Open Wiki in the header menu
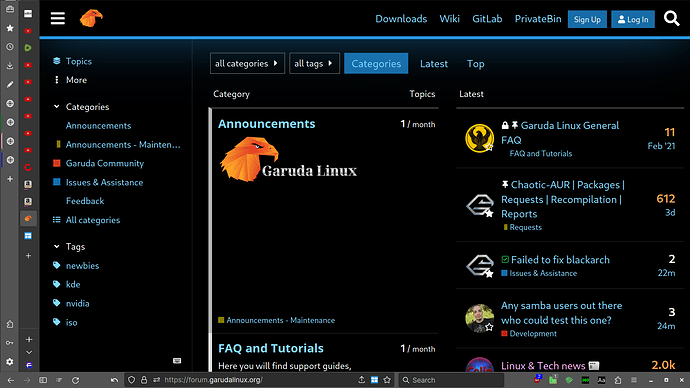 449,19
